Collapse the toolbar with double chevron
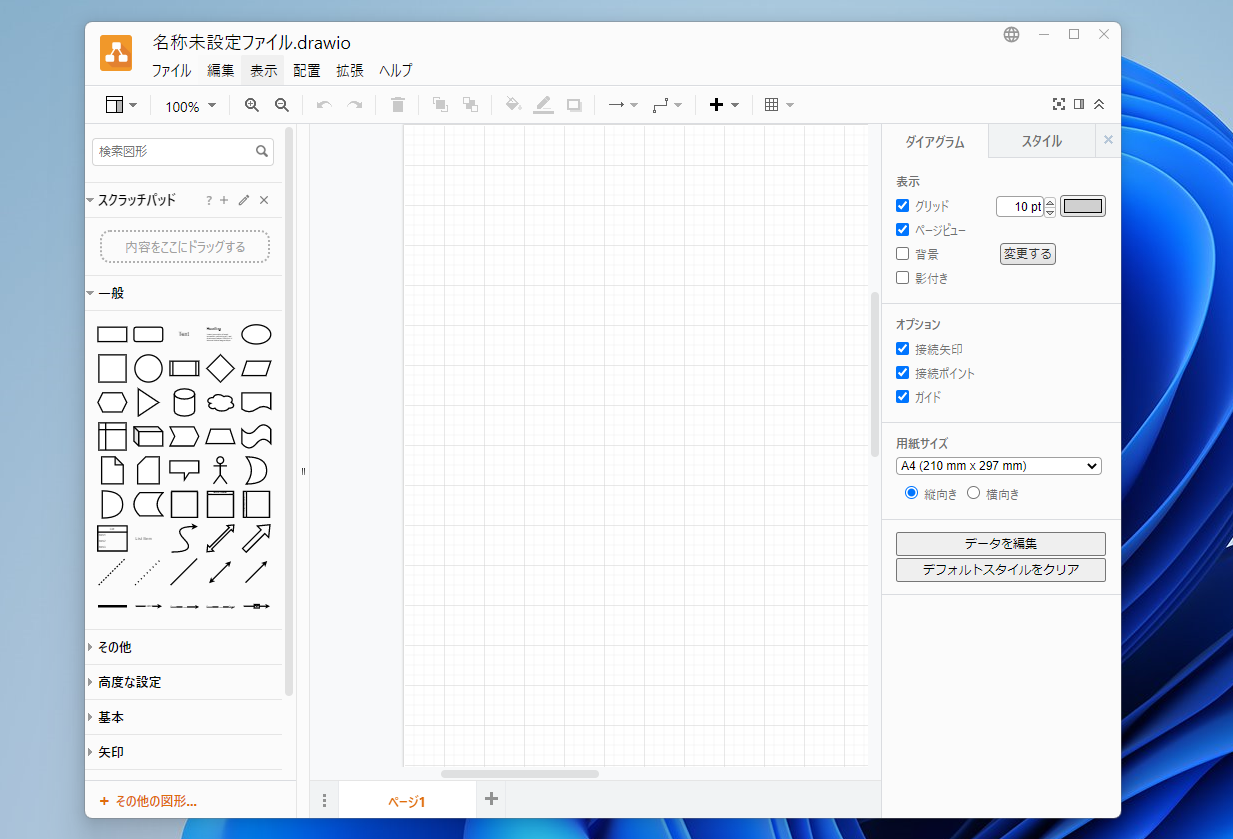Viewport: 1233px width, 839px height. (1099, 104)
